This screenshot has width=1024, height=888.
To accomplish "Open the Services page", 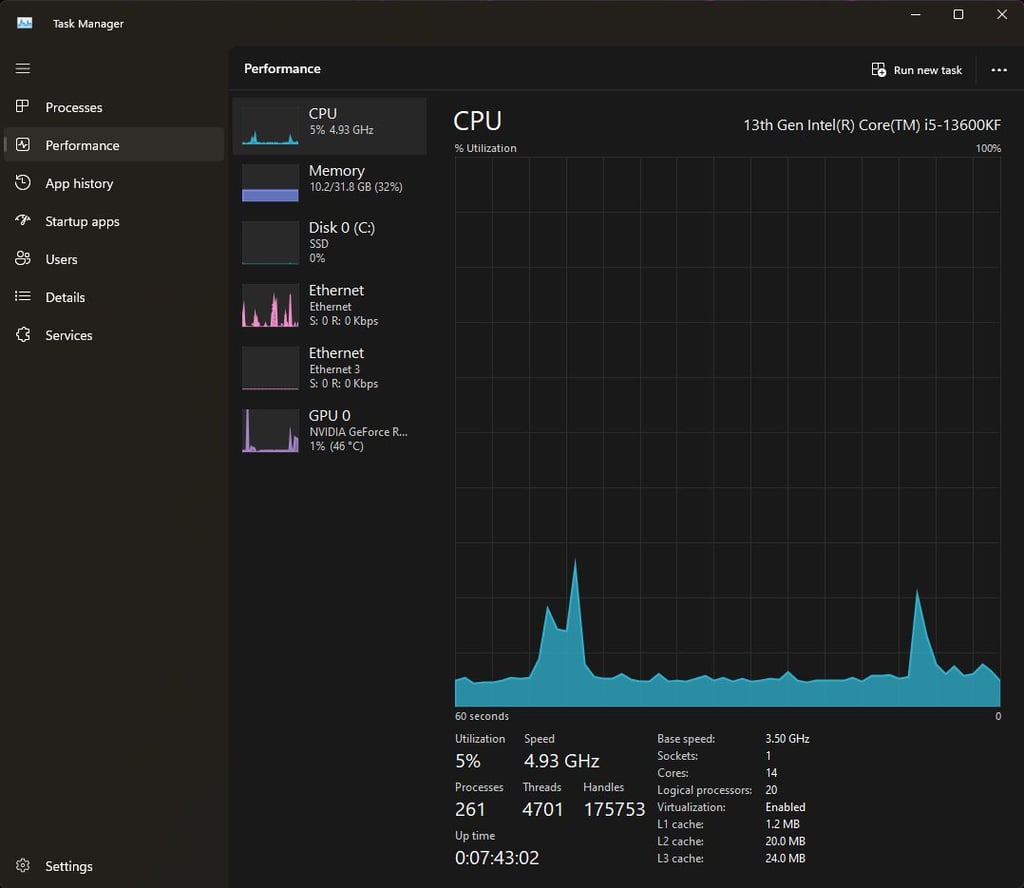I will (114, 335).
